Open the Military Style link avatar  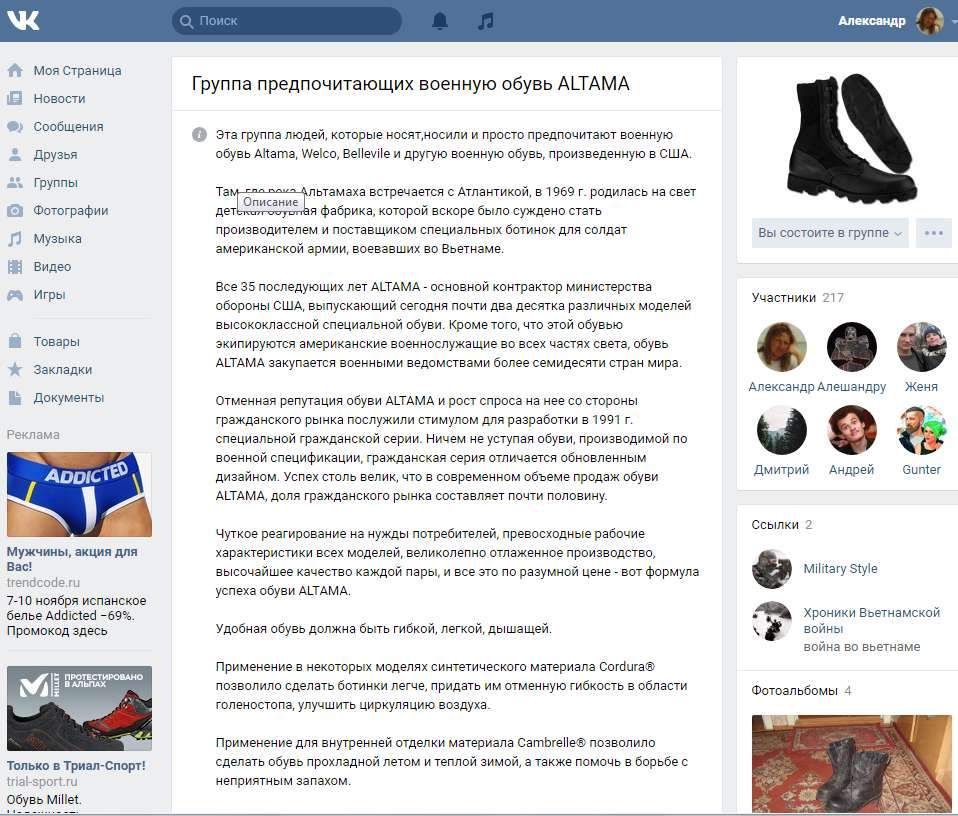772,569
